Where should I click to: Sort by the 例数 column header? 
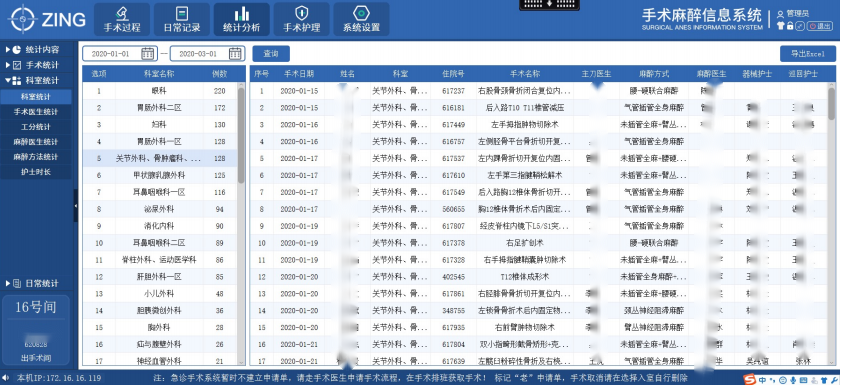[220, 74]
